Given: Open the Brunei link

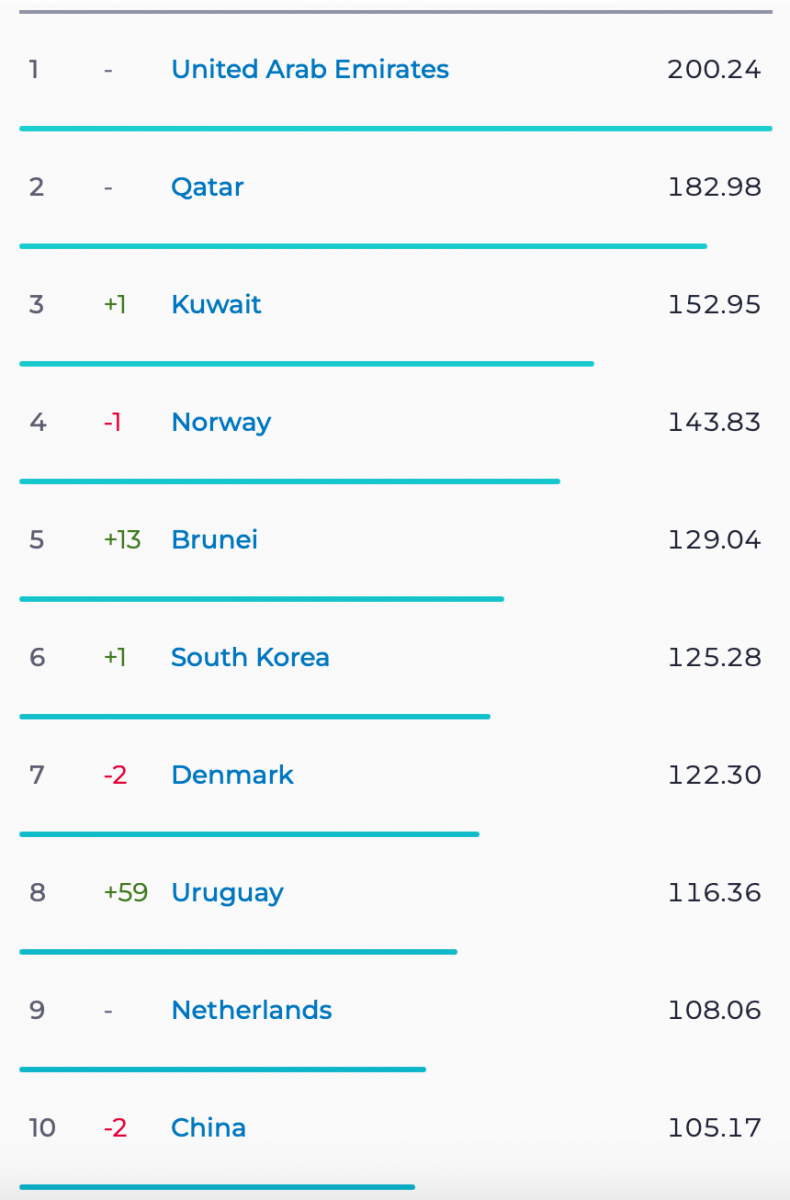Looking at the screenshot, I should [214, 540].
